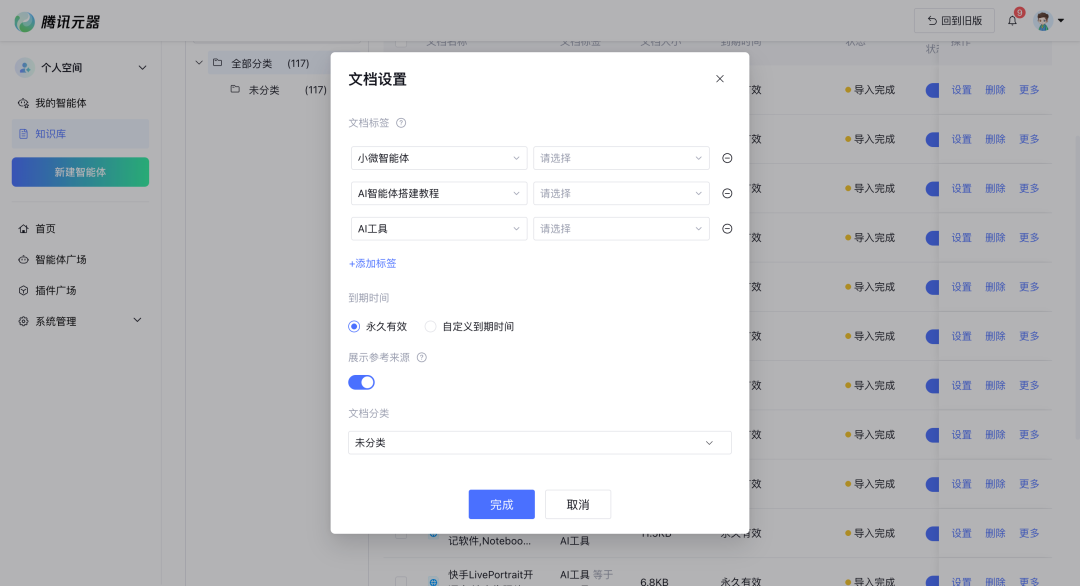Toggle the 展示参考来源 switch

tap(362, 382)
